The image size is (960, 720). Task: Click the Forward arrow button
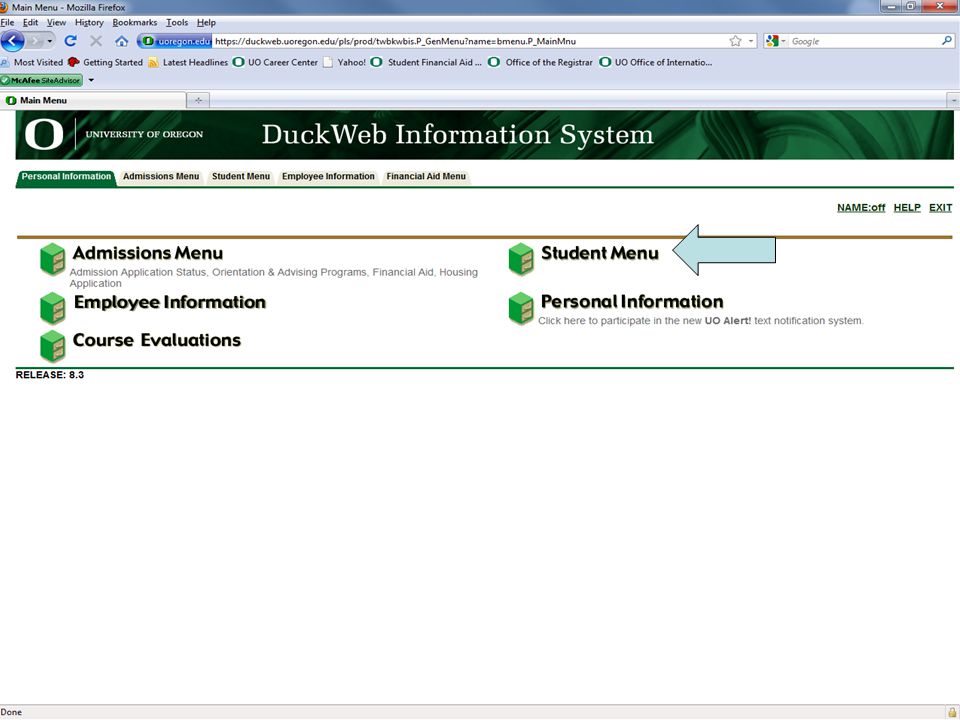click(x=36, y=41)
